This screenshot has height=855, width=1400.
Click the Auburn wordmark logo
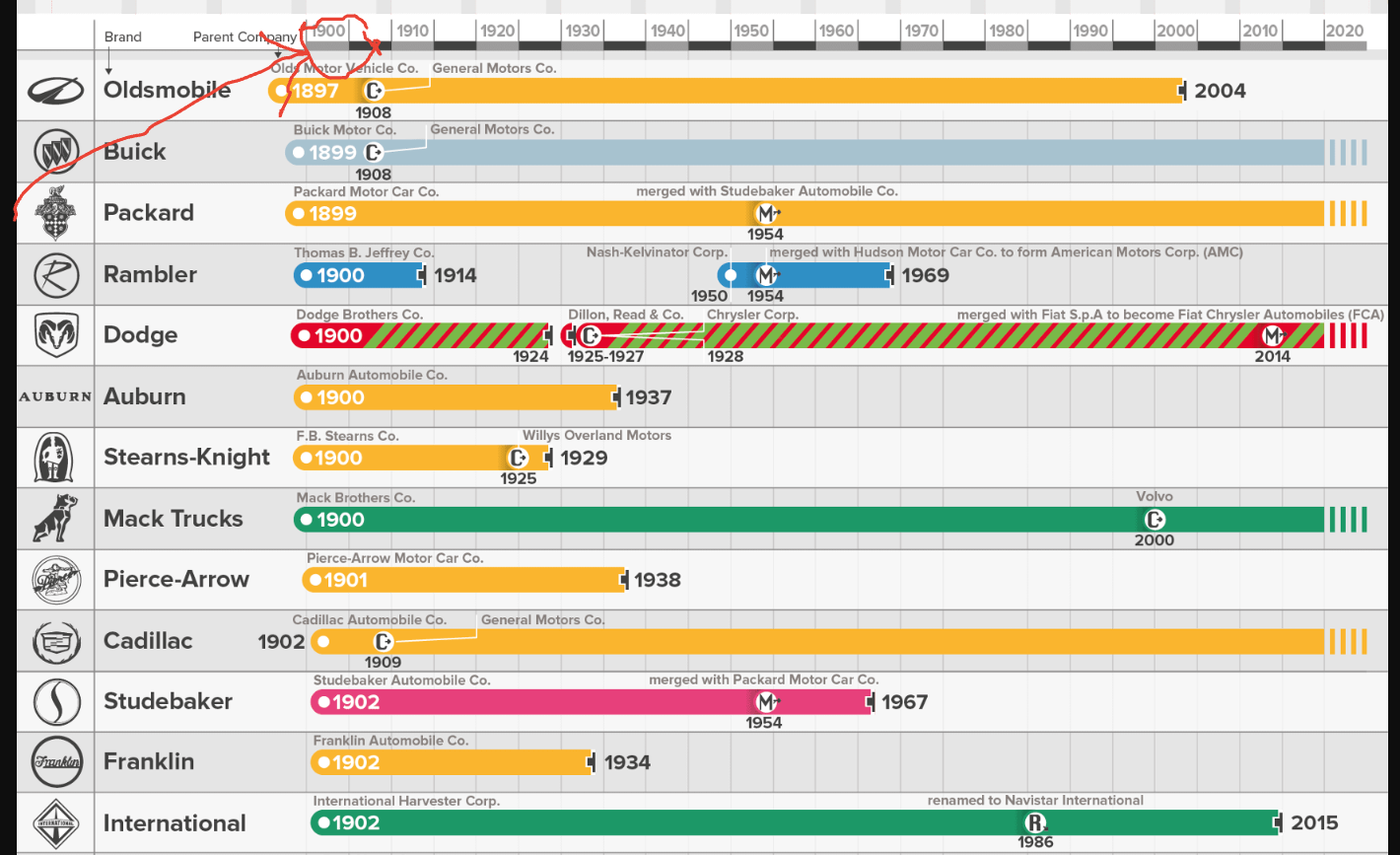coord(56,396)
